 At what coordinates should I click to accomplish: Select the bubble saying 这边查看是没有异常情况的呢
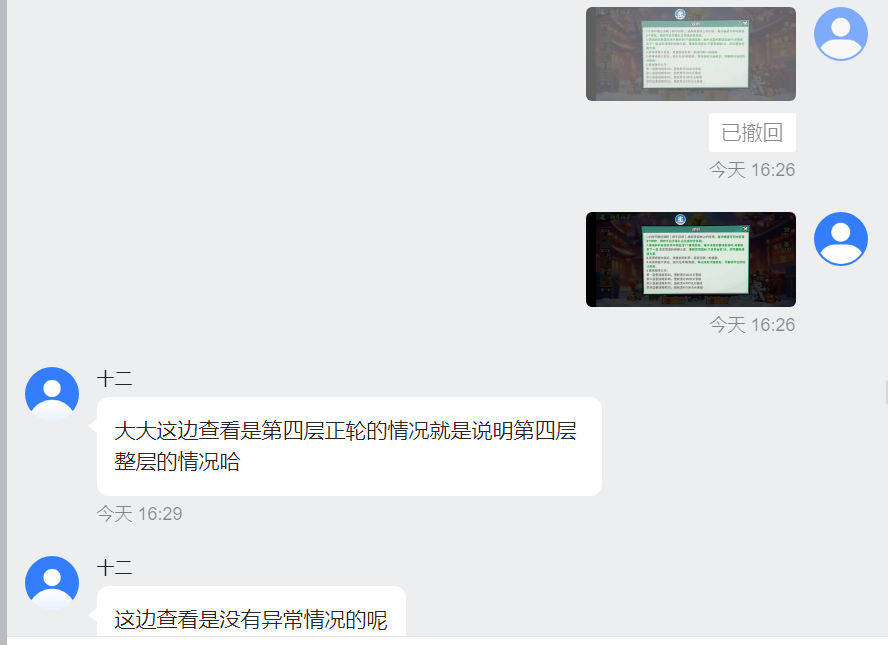click(x=251, y=612)
